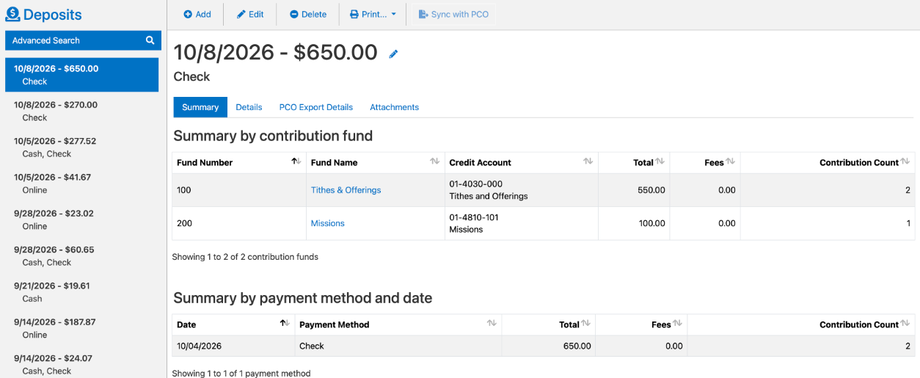Select deposit 10/8/2026 - $650.00
Screen dimensions: 920x378
pos(82,75)
